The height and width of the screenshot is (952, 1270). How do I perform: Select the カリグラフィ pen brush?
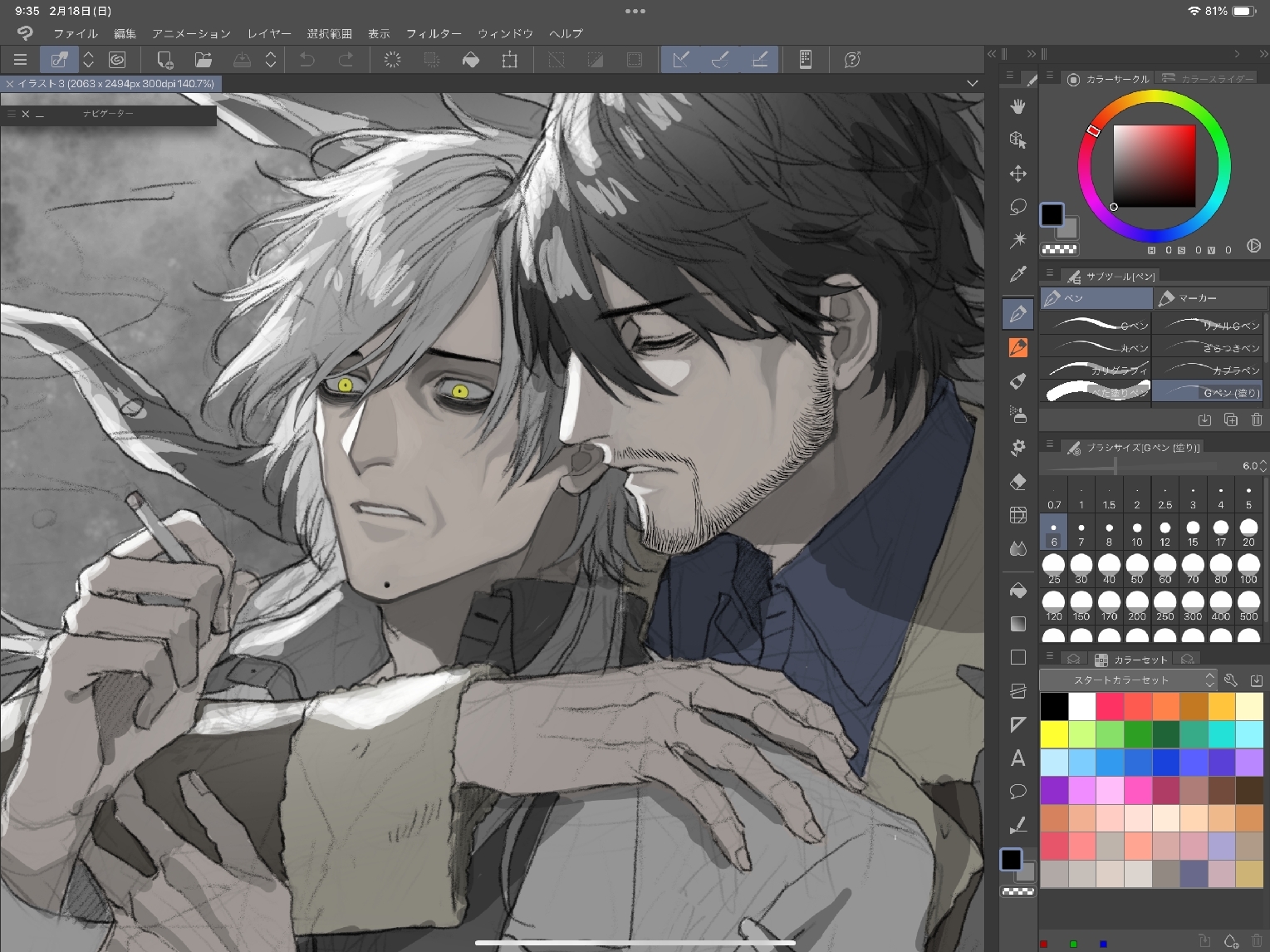[1096, 369]
